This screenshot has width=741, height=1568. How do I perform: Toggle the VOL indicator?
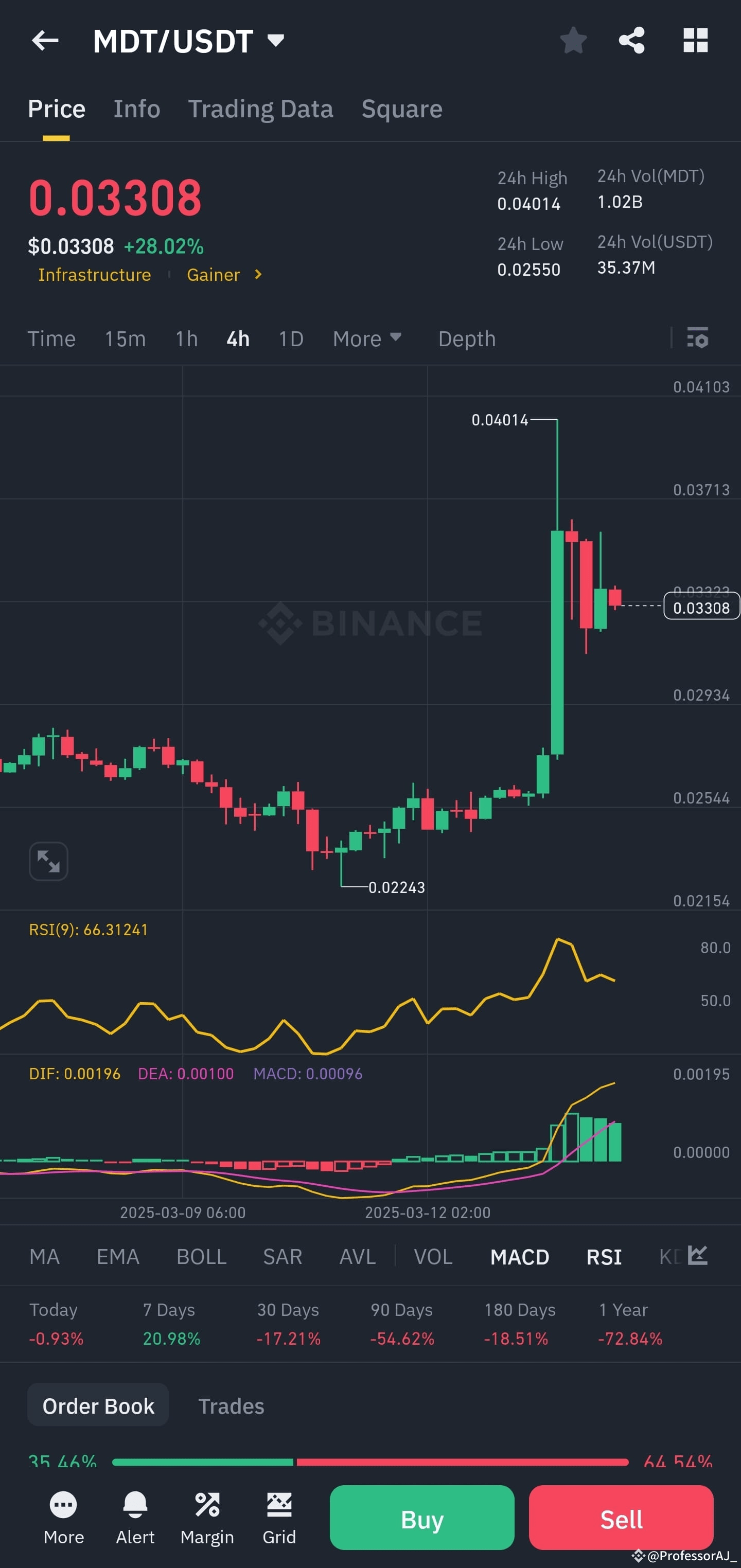(x=433, y=1257)
